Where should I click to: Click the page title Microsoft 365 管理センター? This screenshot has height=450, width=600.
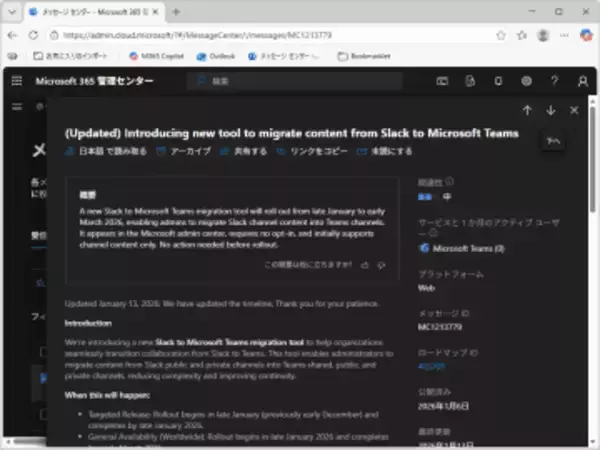95,81
